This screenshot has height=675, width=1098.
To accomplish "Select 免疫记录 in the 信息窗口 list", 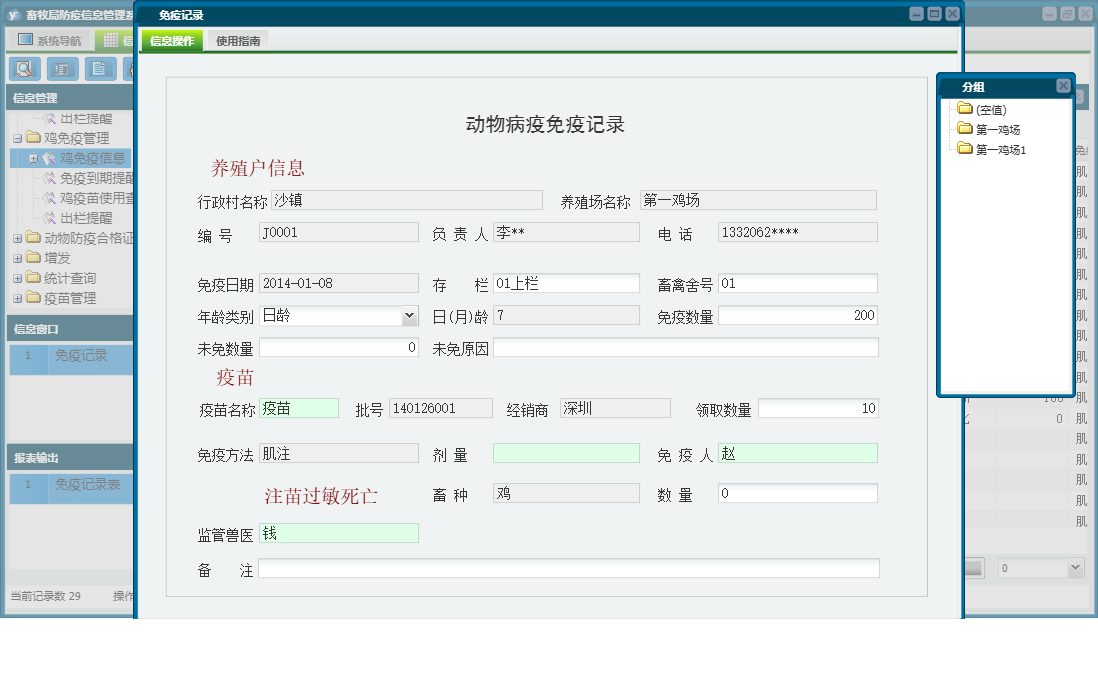I will point(80,355).
